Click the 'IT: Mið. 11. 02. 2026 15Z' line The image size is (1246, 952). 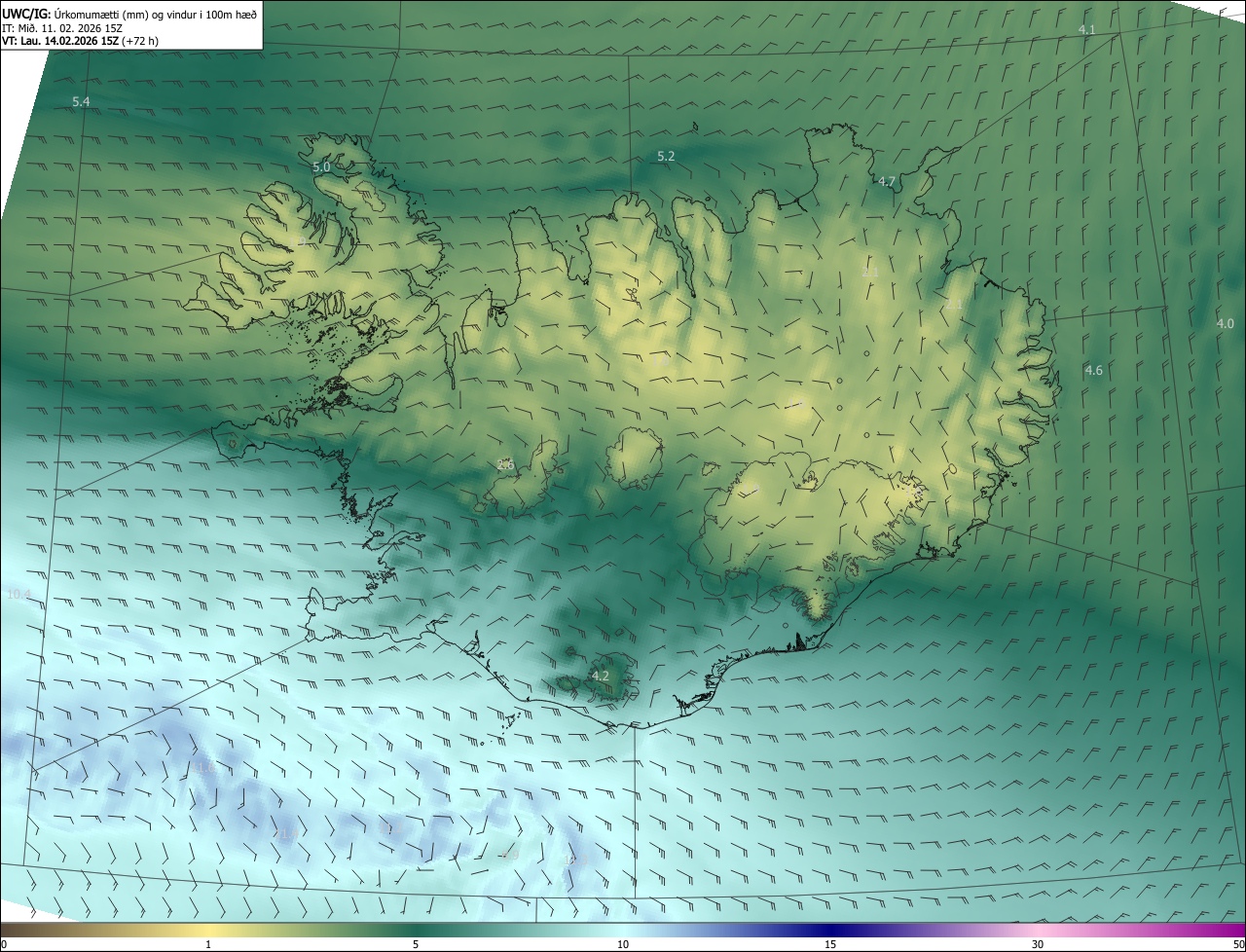coord(62,27)
